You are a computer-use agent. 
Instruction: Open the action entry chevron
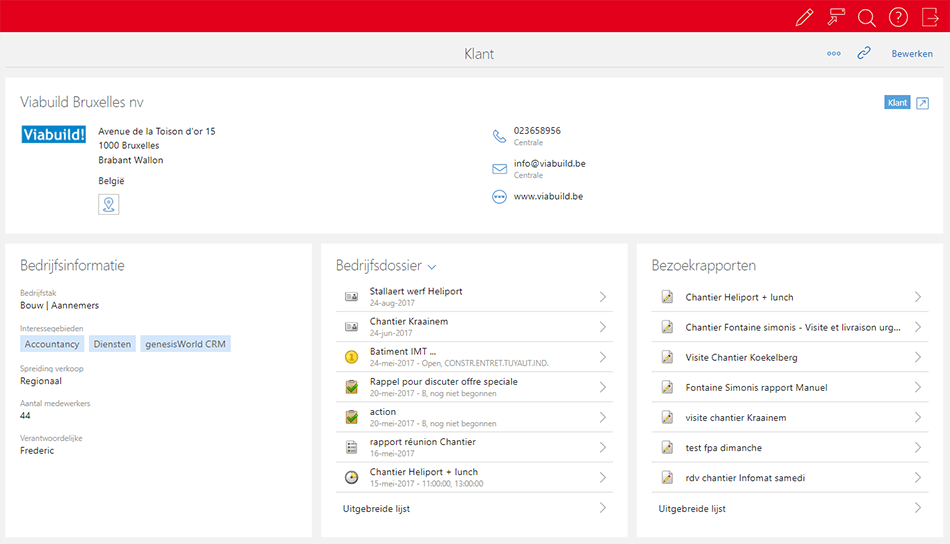603,417
